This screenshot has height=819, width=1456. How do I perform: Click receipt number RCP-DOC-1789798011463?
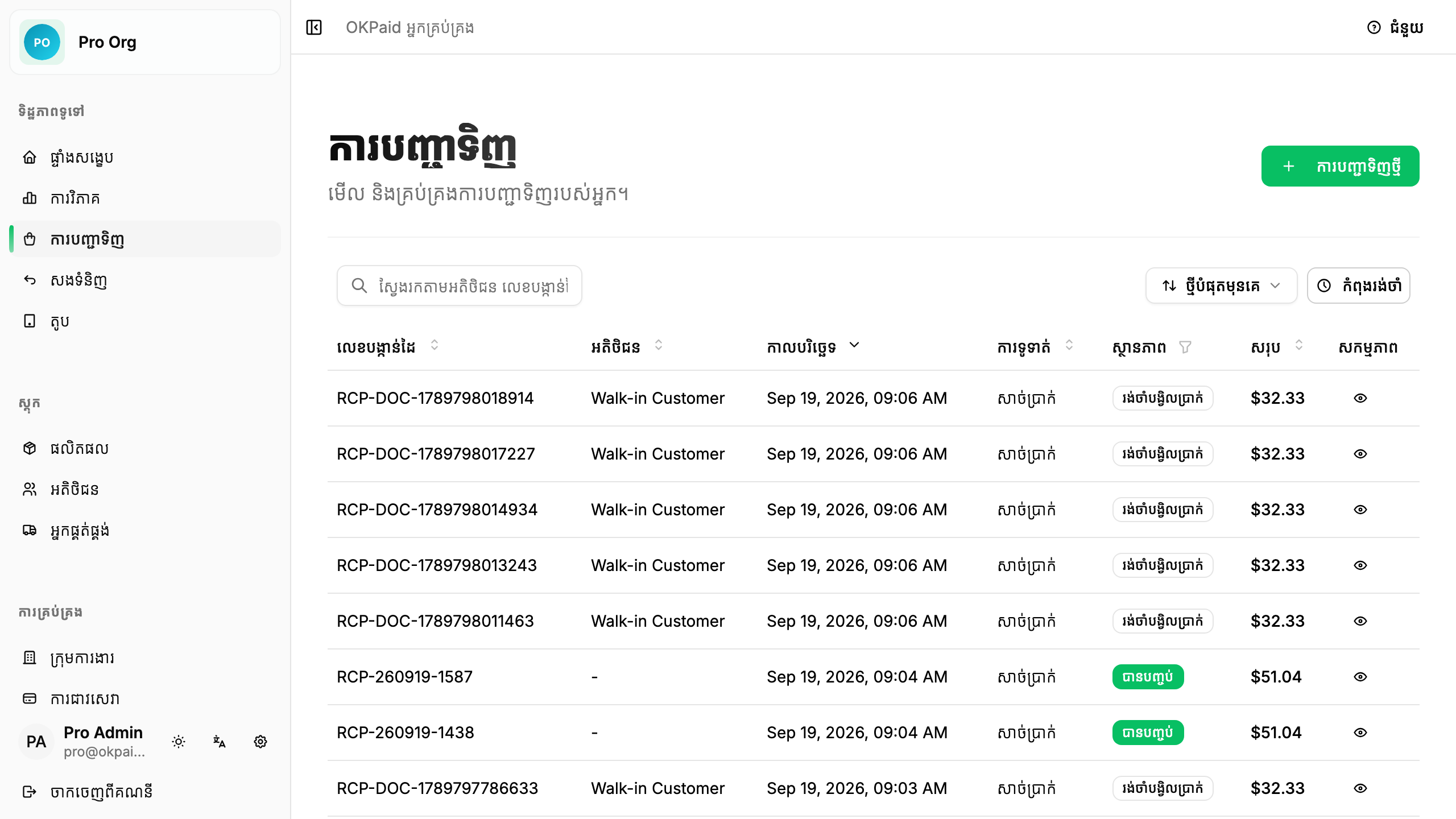[435, 621]
